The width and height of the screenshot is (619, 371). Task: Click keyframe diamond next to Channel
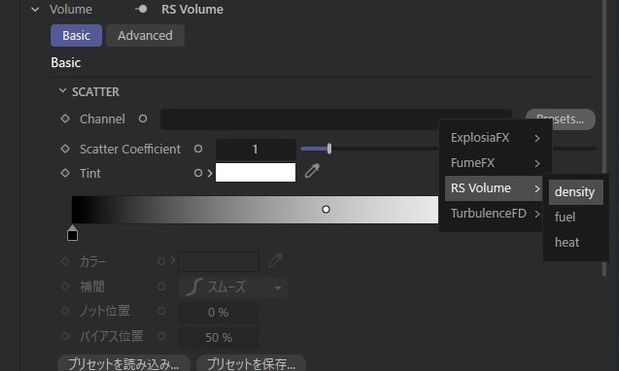coord(65,118)
